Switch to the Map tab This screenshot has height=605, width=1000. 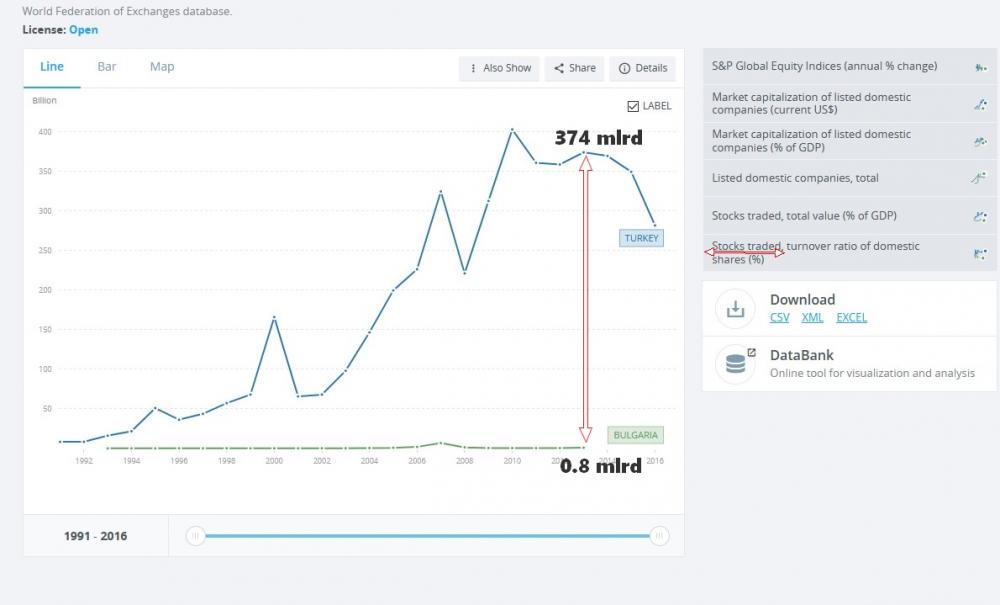tap(162, 67)
